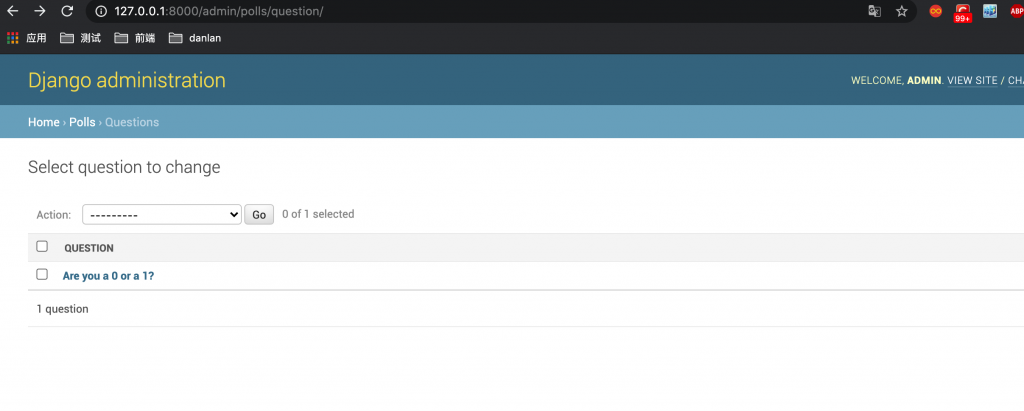
Task: Click the red 99+ badge extension icon
Action: click(x=962, y=12)
